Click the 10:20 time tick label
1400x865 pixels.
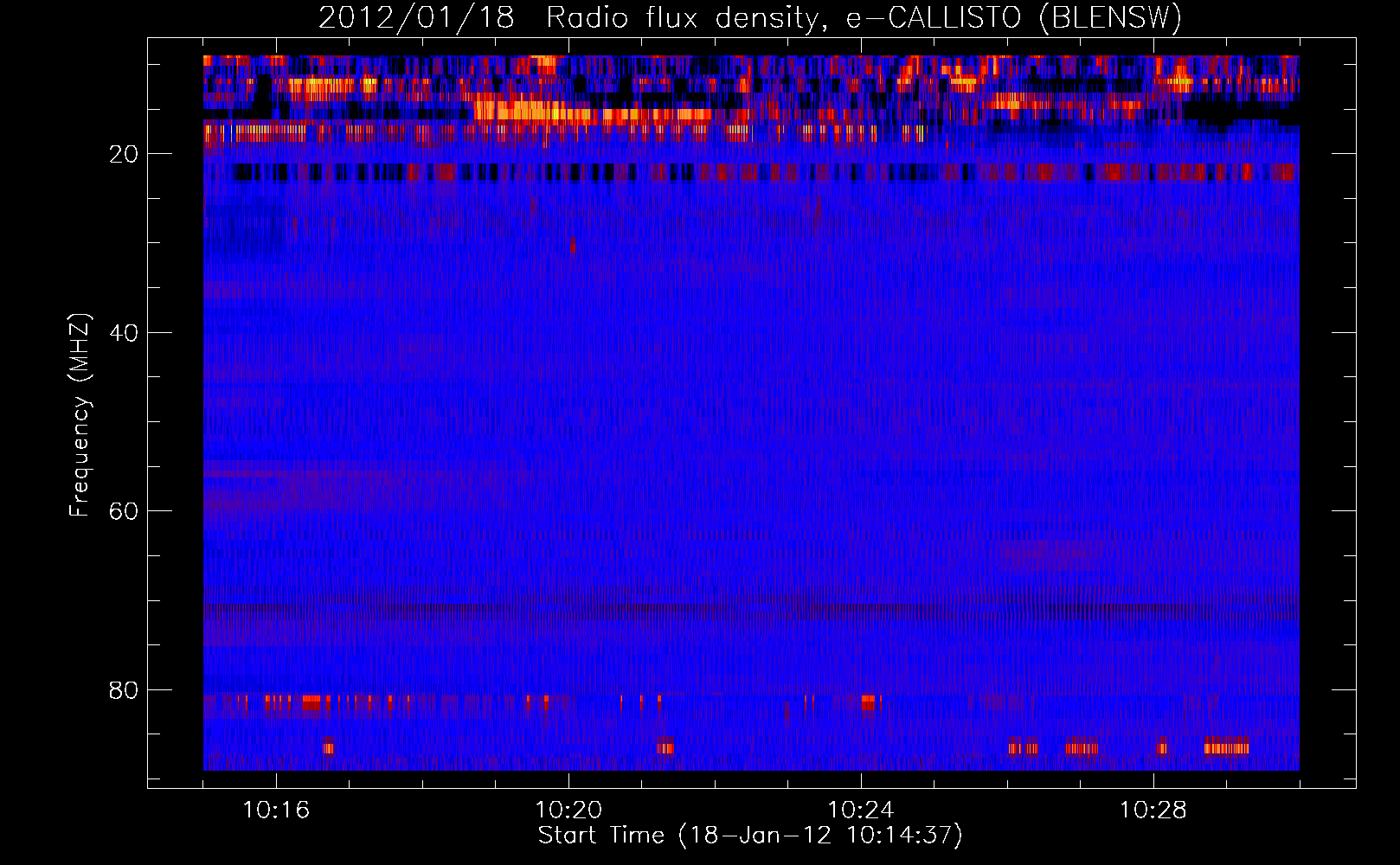tap(568, 811)
